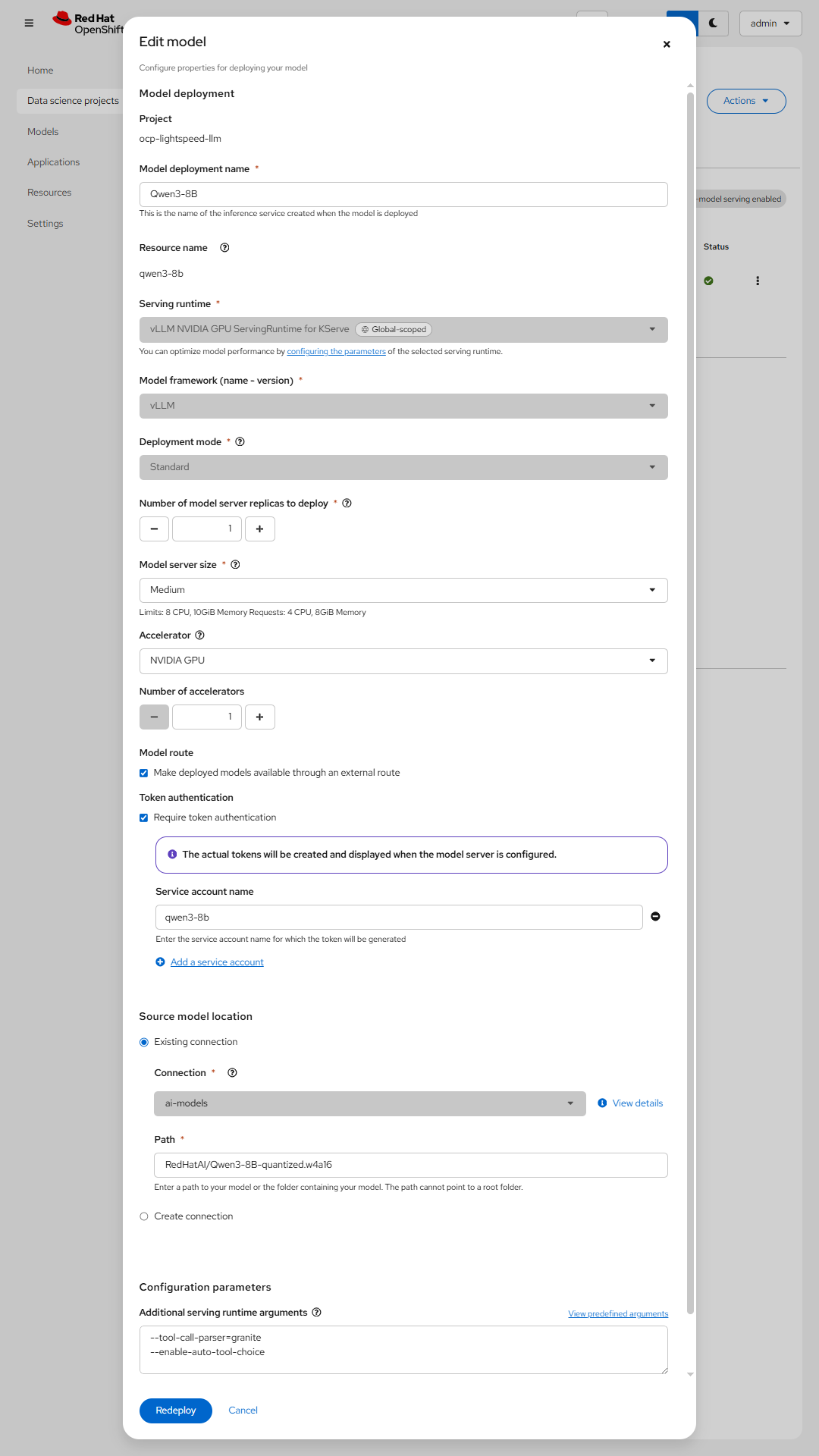Select the Create connection radio button
Screen dimensions: 819x1456
pos(143,1216)
